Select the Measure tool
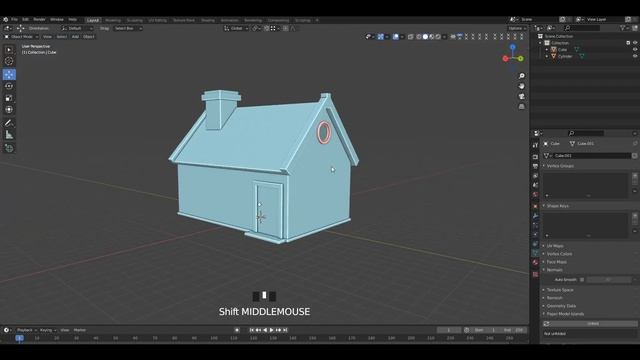Viewport: 640px width, 360px height. pos(9,135)
